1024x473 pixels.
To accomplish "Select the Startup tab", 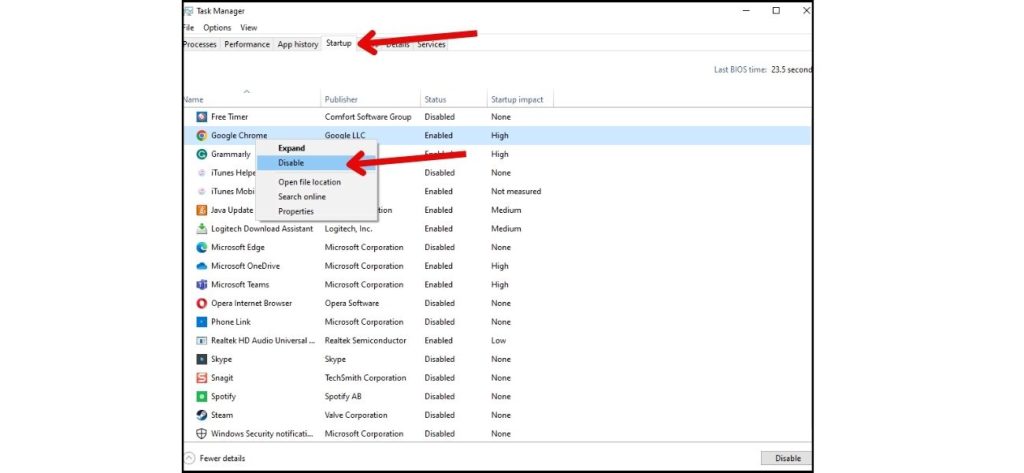I will (x=338, y=44).
